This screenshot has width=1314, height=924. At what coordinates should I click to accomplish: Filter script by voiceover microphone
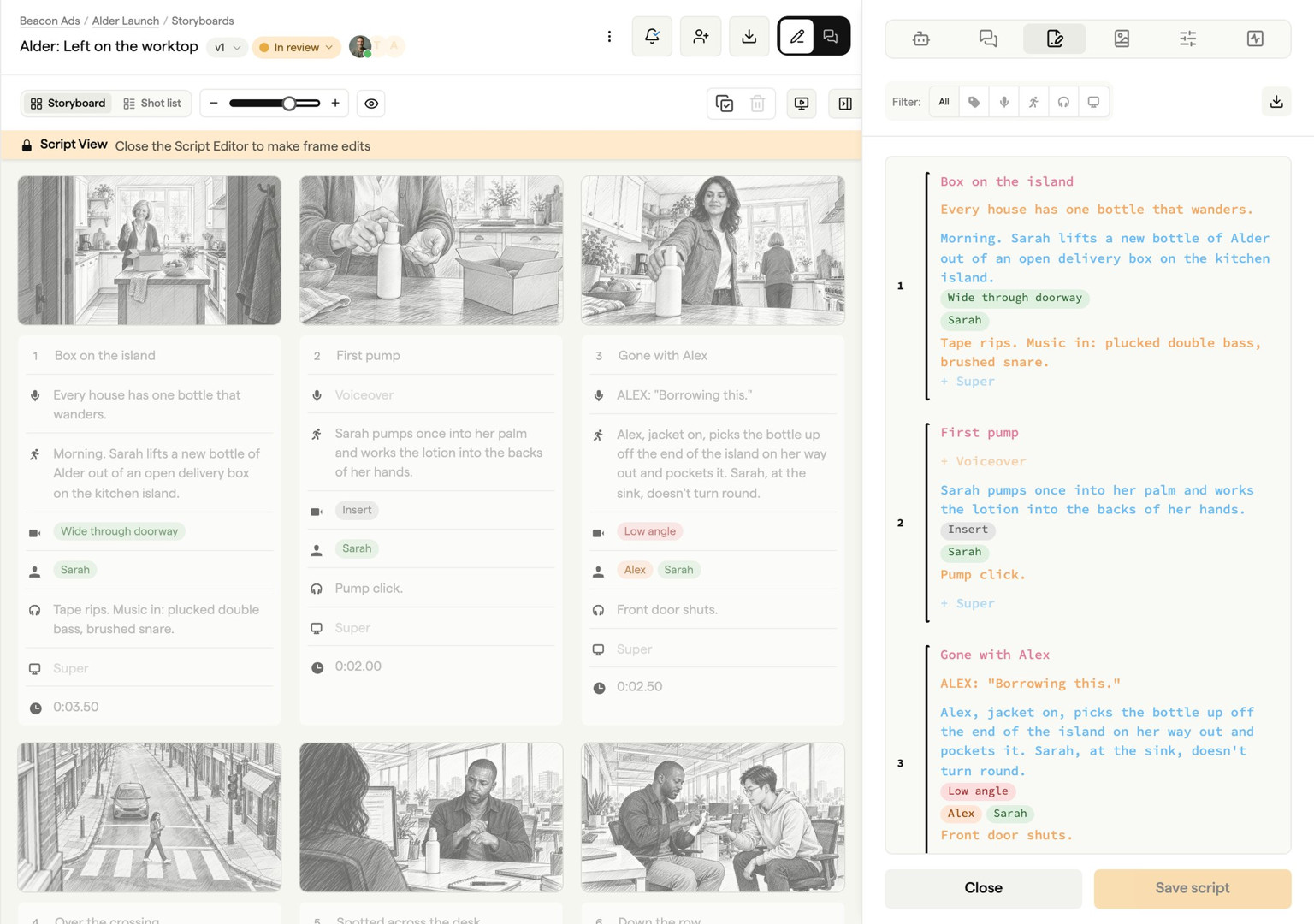[1003, 102]
